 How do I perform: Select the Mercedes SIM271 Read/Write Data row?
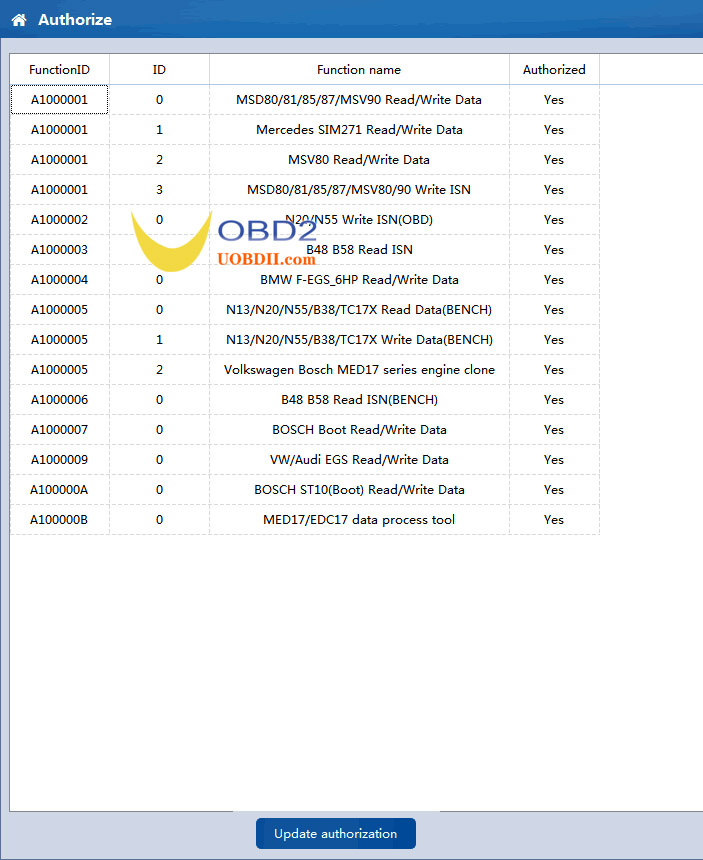[x=305, y=129]
